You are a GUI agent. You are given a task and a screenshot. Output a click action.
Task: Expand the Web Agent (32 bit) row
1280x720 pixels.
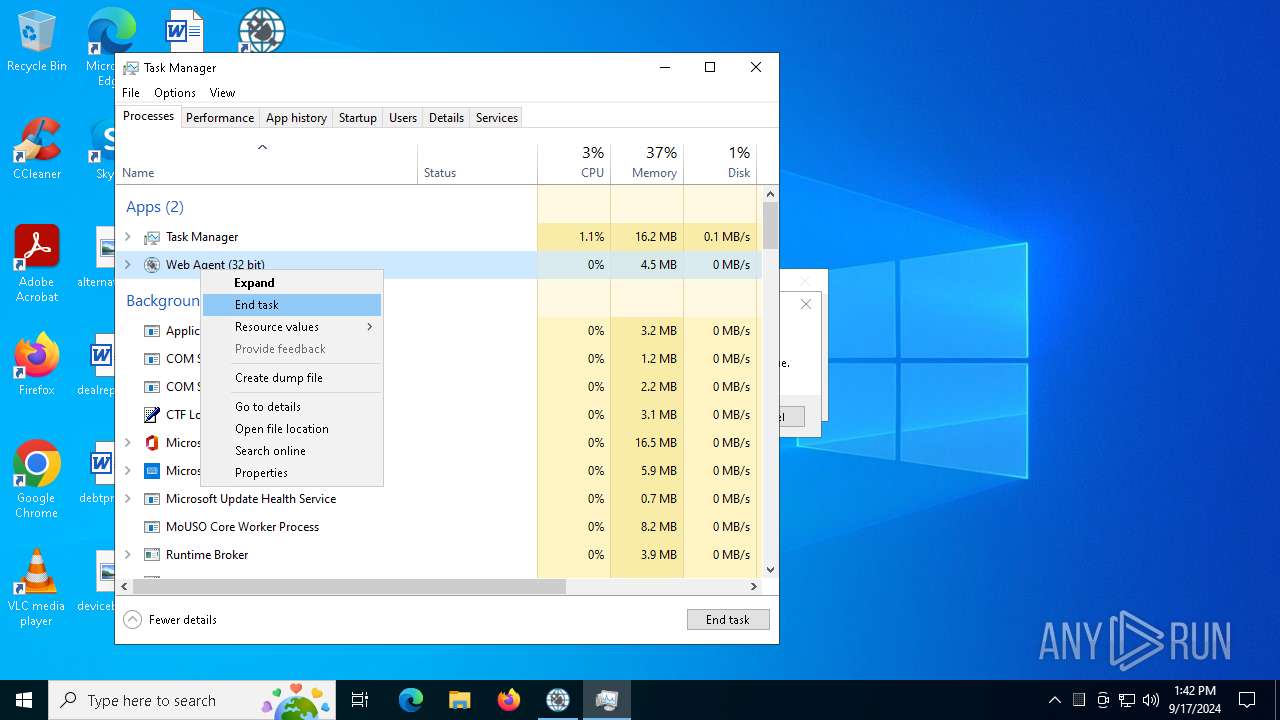[x=127, y=265]
